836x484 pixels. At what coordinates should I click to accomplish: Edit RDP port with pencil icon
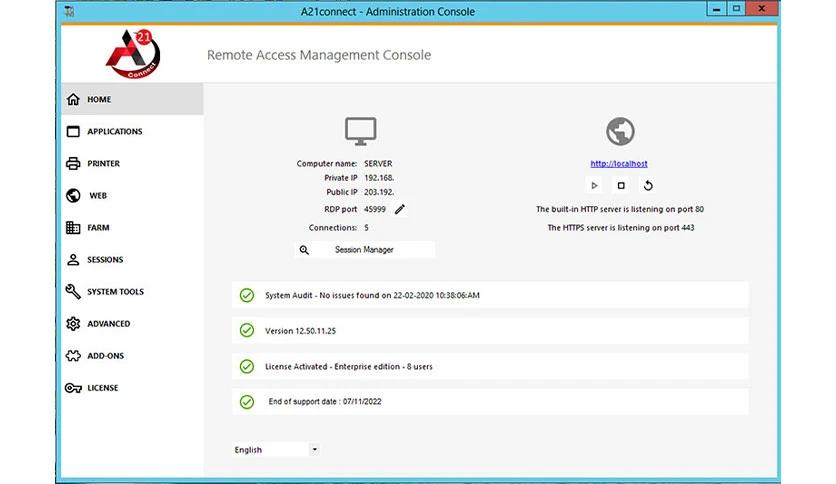[x=400, y=209]
